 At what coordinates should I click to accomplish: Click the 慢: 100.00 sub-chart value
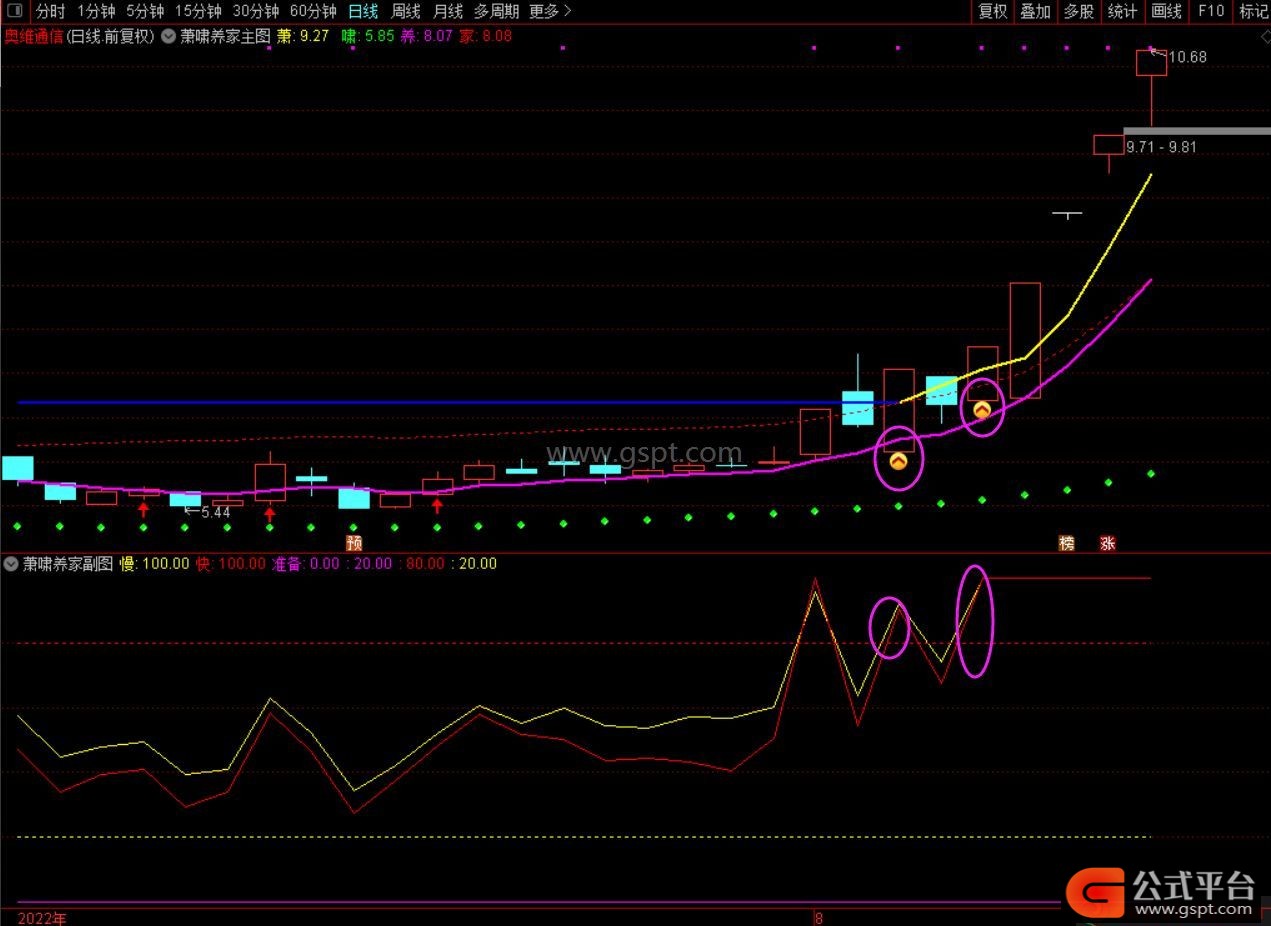click(155, 564)
